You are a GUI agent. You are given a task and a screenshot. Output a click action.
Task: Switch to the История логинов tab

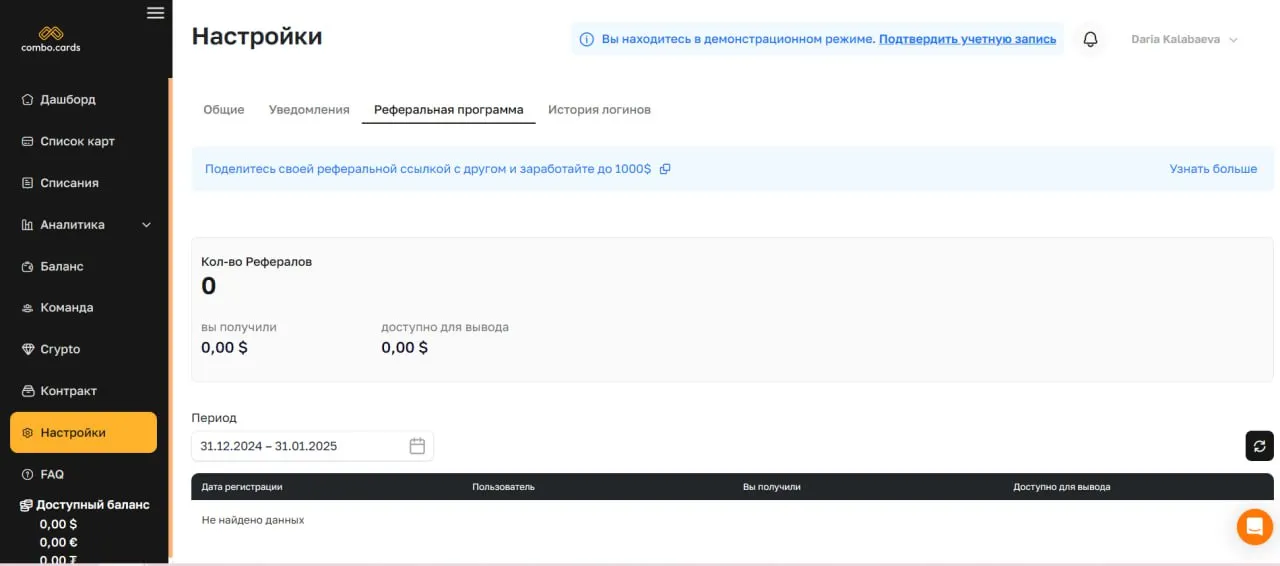(x=599, y=110)
